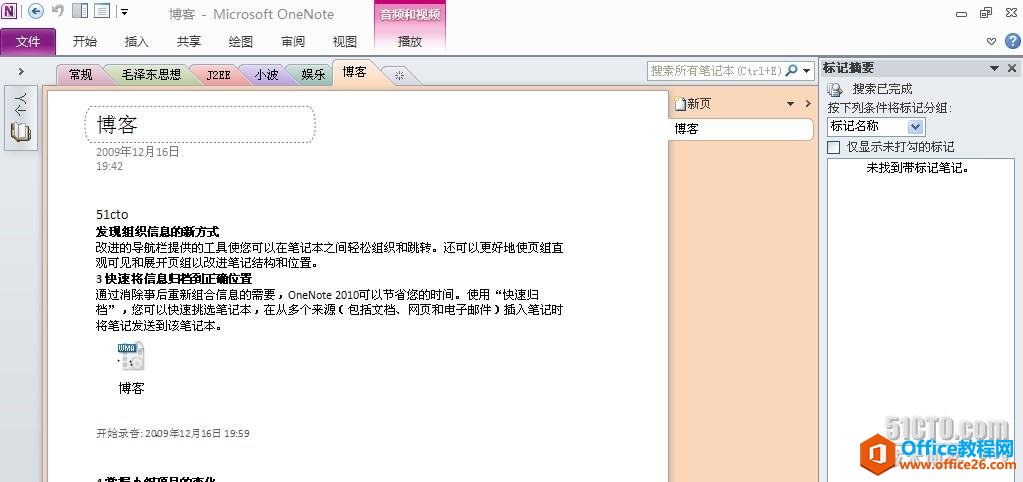Toggle the Dock to Desktop view icon

pyautogui.click(x=80, y=11)
